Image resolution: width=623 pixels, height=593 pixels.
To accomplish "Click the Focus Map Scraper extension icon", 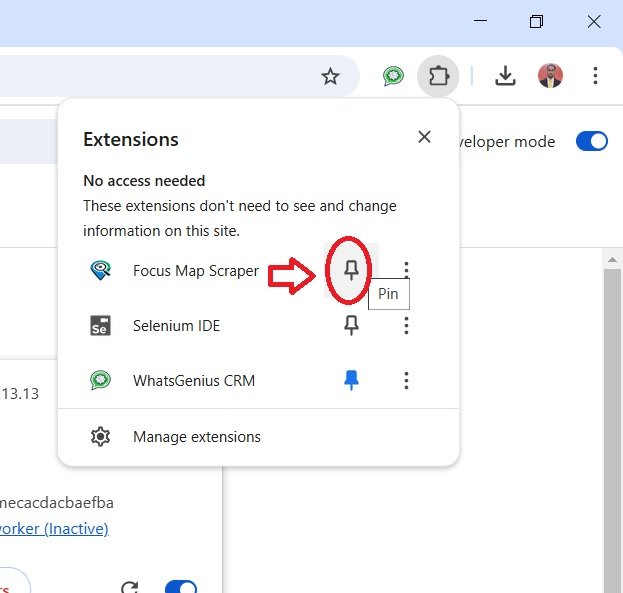I will [x=101, y=271].
